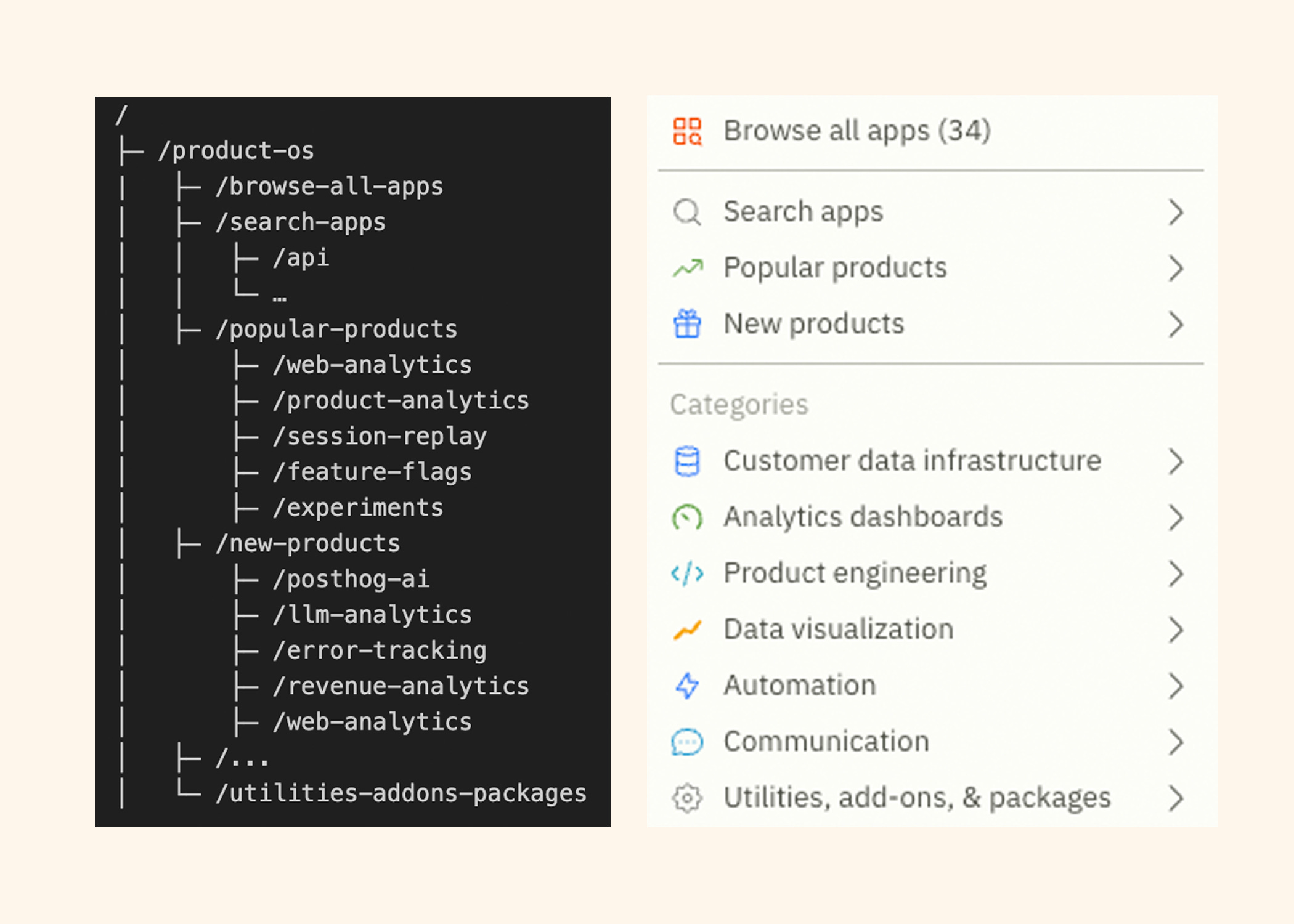Screen dimensions: 1294x924
Task: Click the Analytics dashboards gauge icon
Action: pyautogui.click(x=687, y=517)
